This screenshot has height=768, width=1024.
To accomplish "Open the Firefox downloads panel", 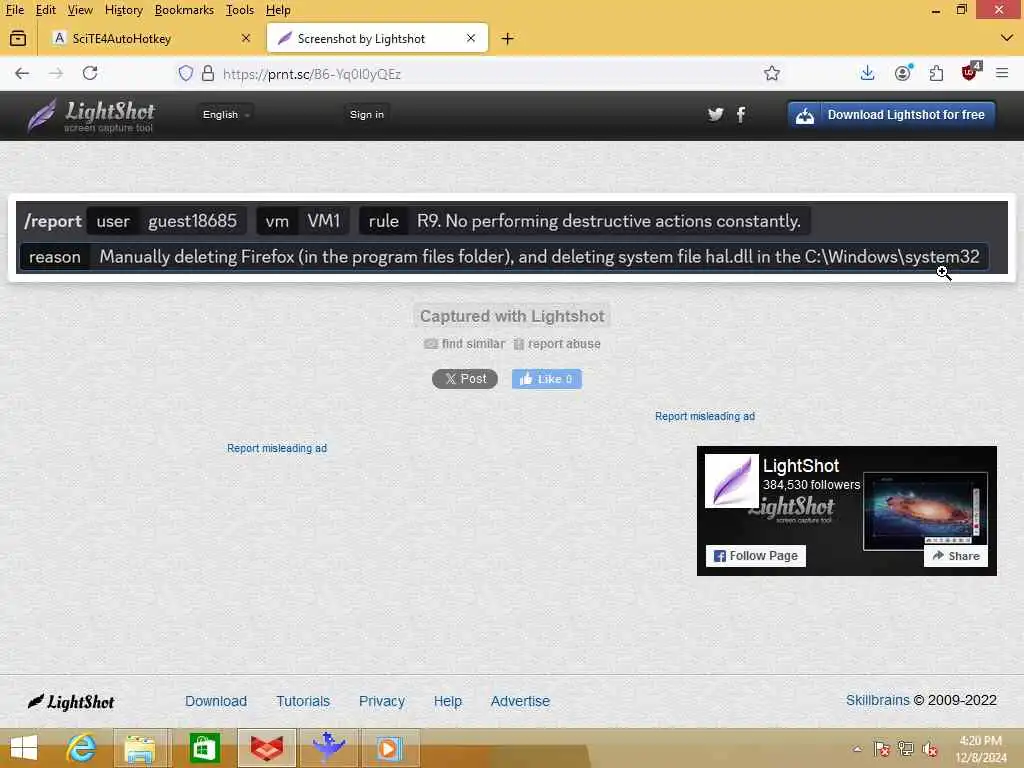I will point(867,73).
